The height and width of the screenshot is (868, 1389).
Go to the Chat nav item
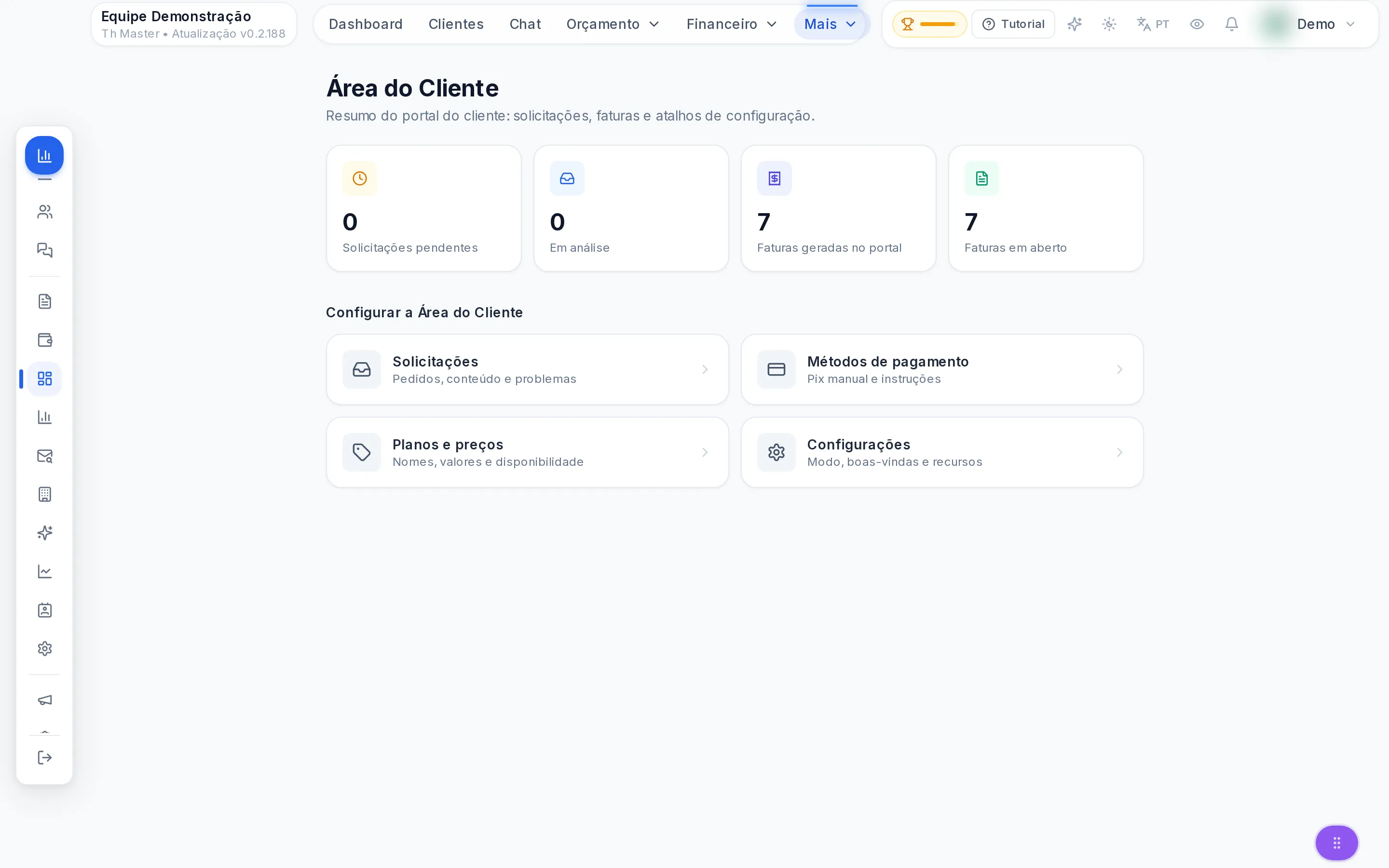tap(525, 24)
